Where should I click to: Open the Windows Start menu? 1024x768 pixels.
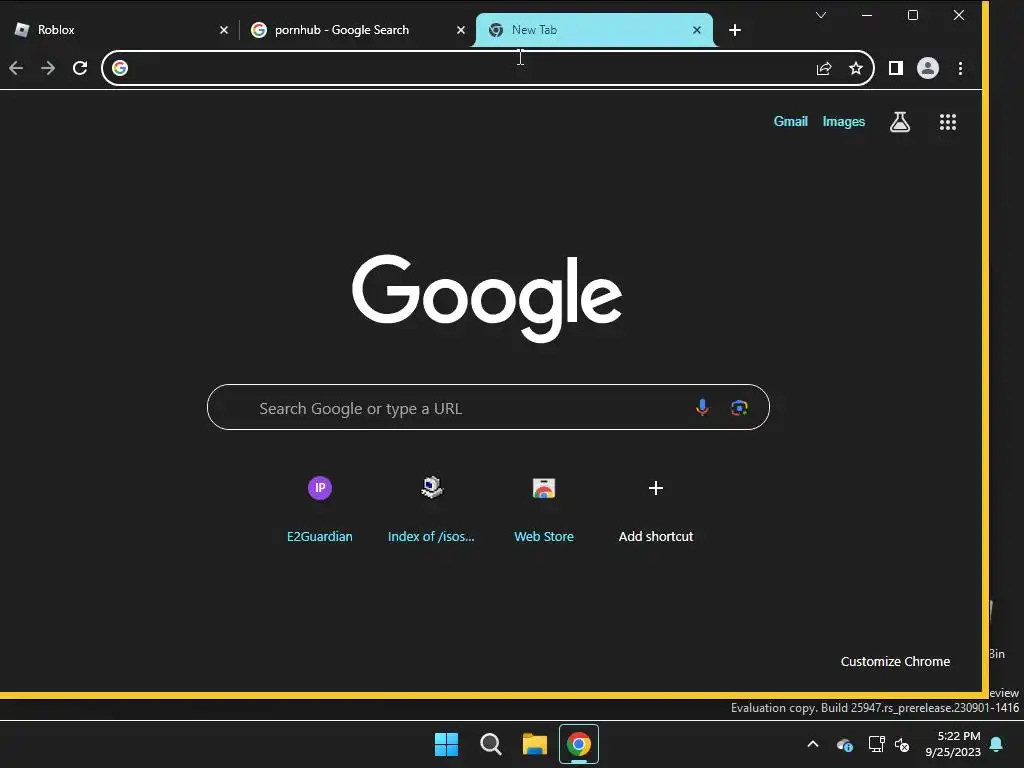point(447,744)
